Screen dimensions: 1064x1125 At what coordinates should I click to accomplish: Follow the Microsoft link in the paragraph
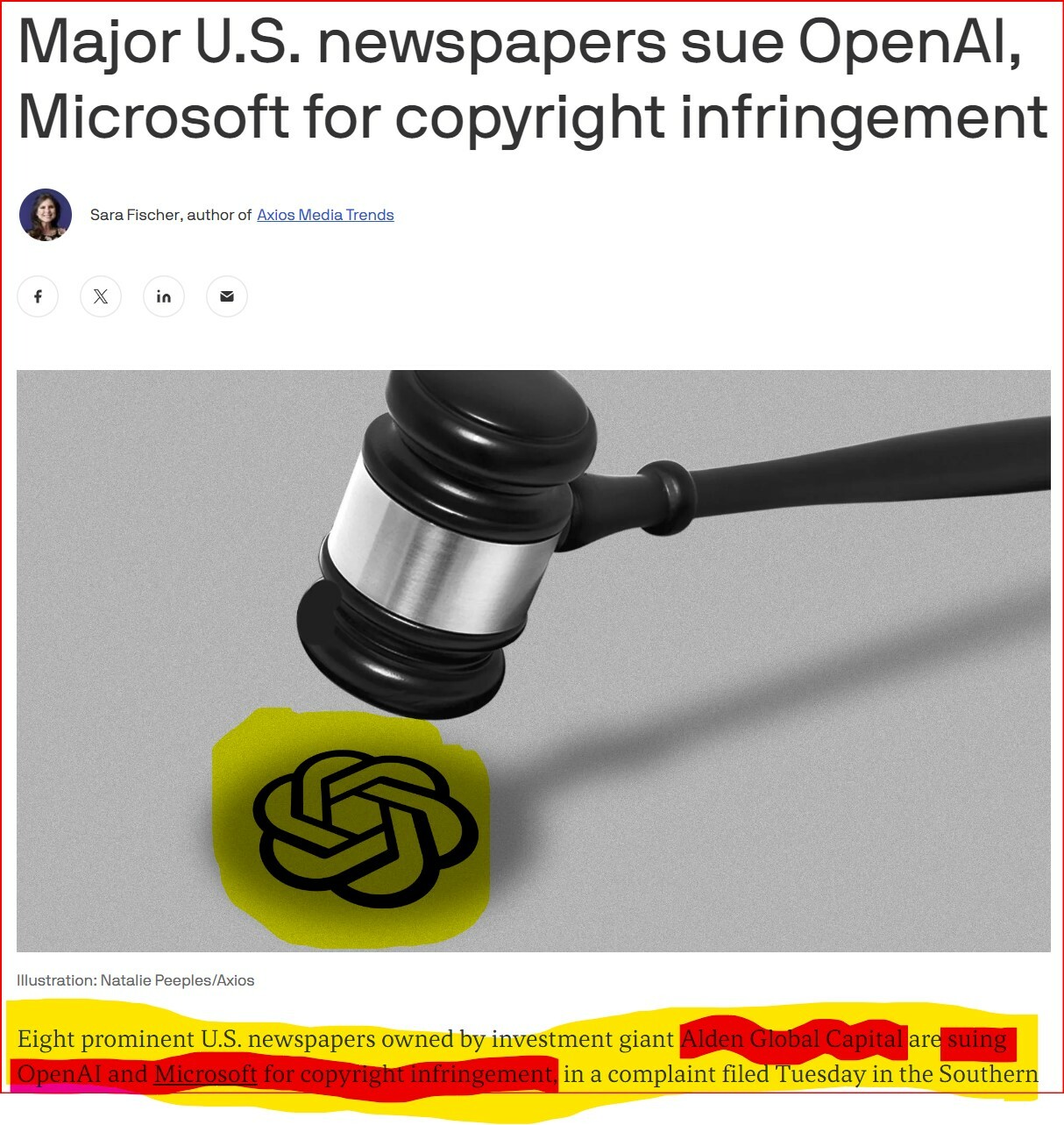(x=206, y=1074)
